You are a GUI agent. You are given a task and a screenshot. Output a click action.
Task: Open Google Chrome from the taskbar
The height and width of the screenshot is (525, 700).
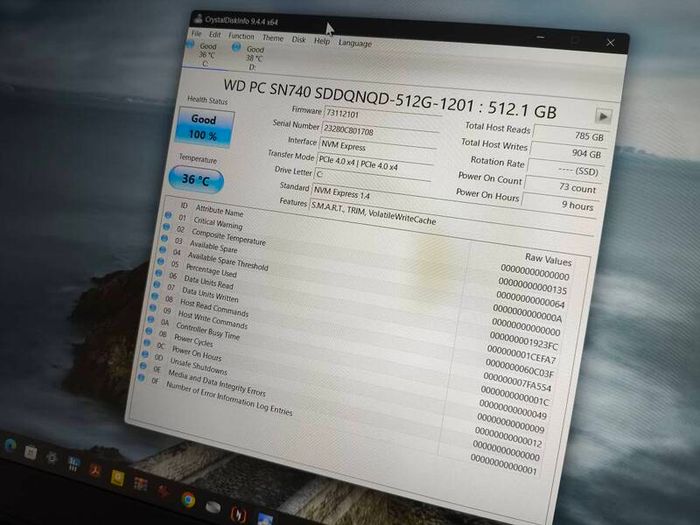pyautogui.click(x=188, y=500)
